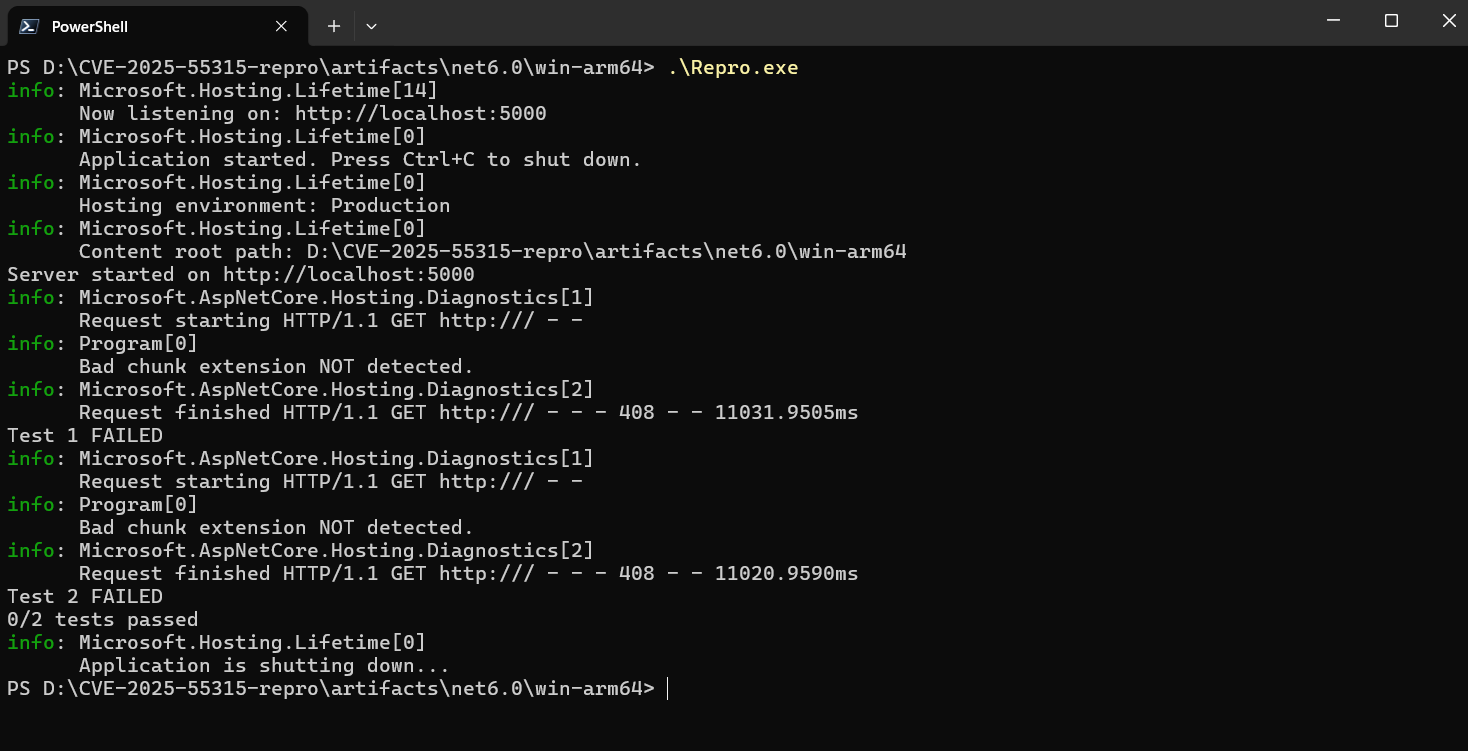
Task: Maximize the terminal window
Action: coord(1391,21)
